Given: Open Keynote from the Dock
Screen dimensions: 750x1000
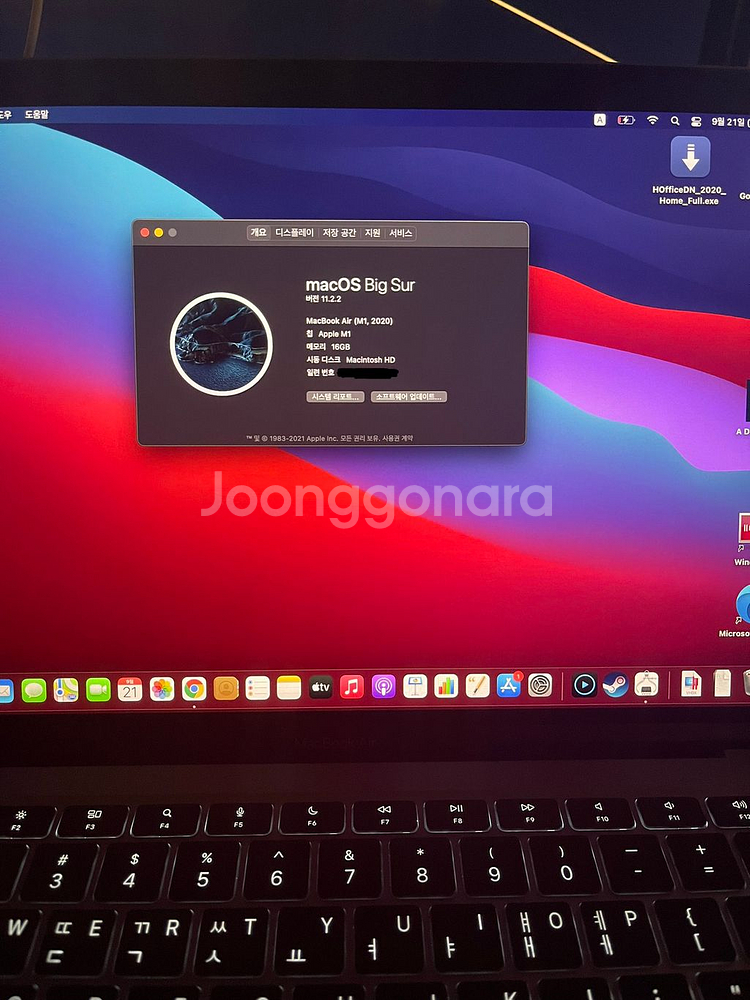Looking at the screenshot, I should coord(415,686).
